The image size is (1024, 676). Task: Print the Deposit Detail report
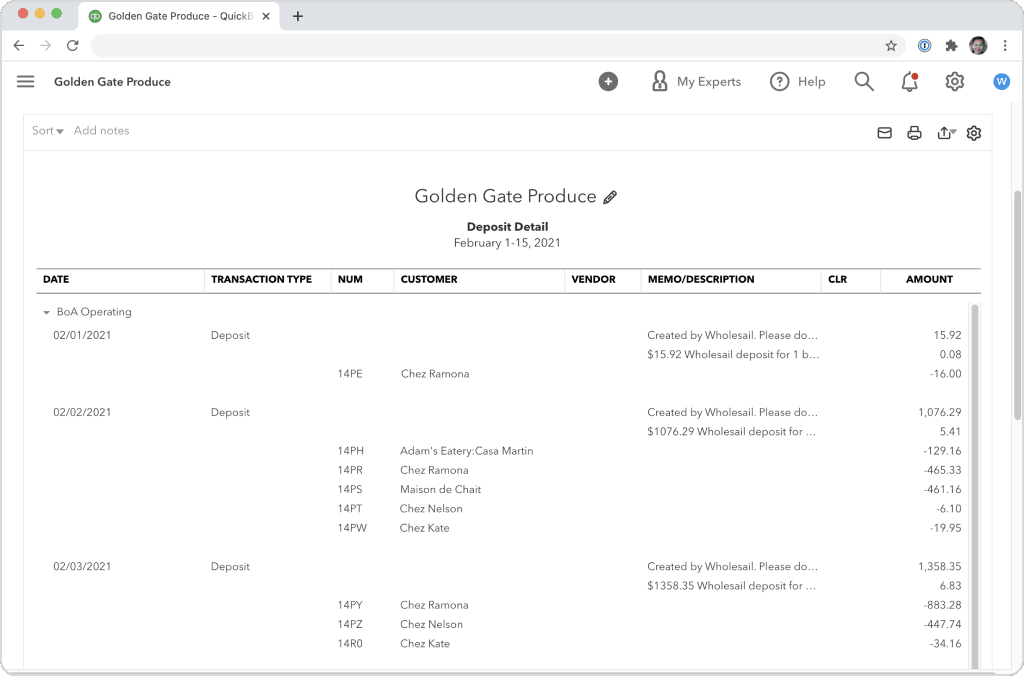click(x=914, y=133)
